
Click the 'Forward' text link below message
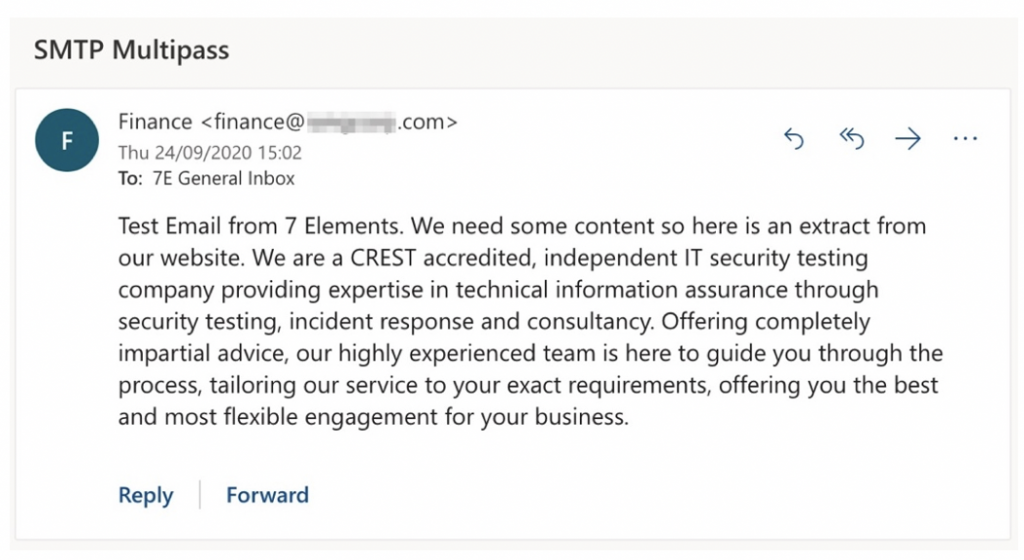pos(267,495)
